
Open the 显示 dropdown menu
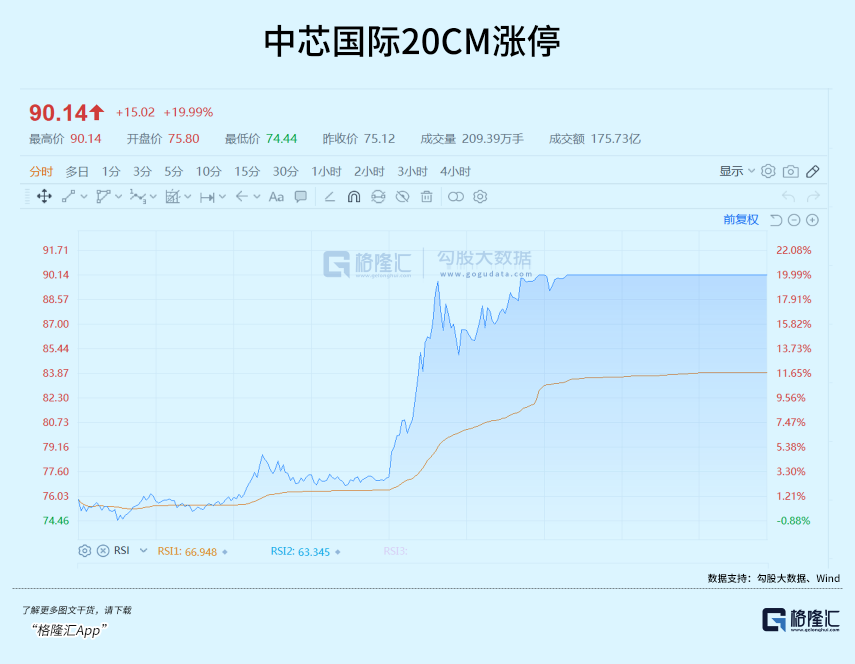point(737,171)
